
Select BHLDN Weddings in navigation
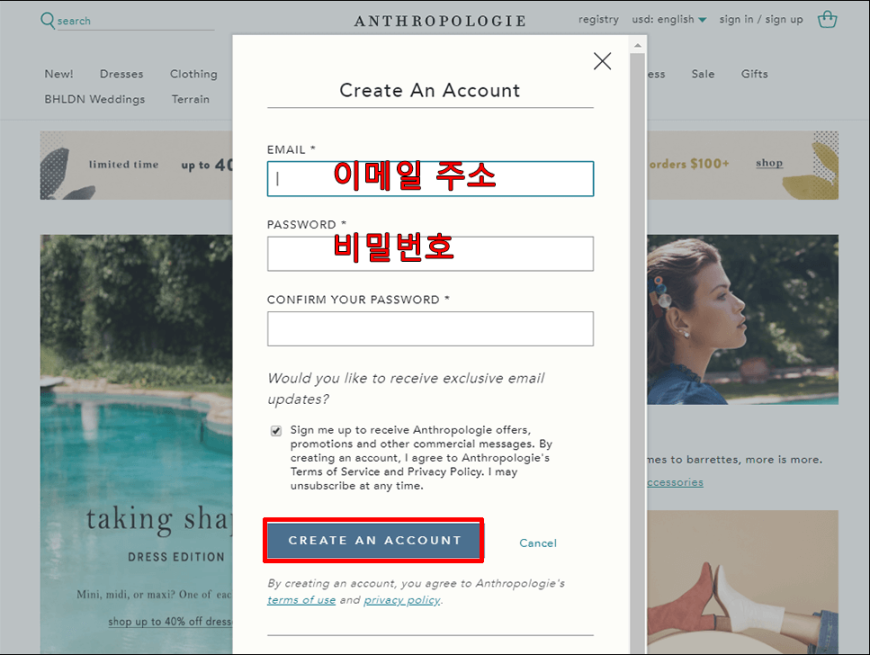(x=95, y=99)
